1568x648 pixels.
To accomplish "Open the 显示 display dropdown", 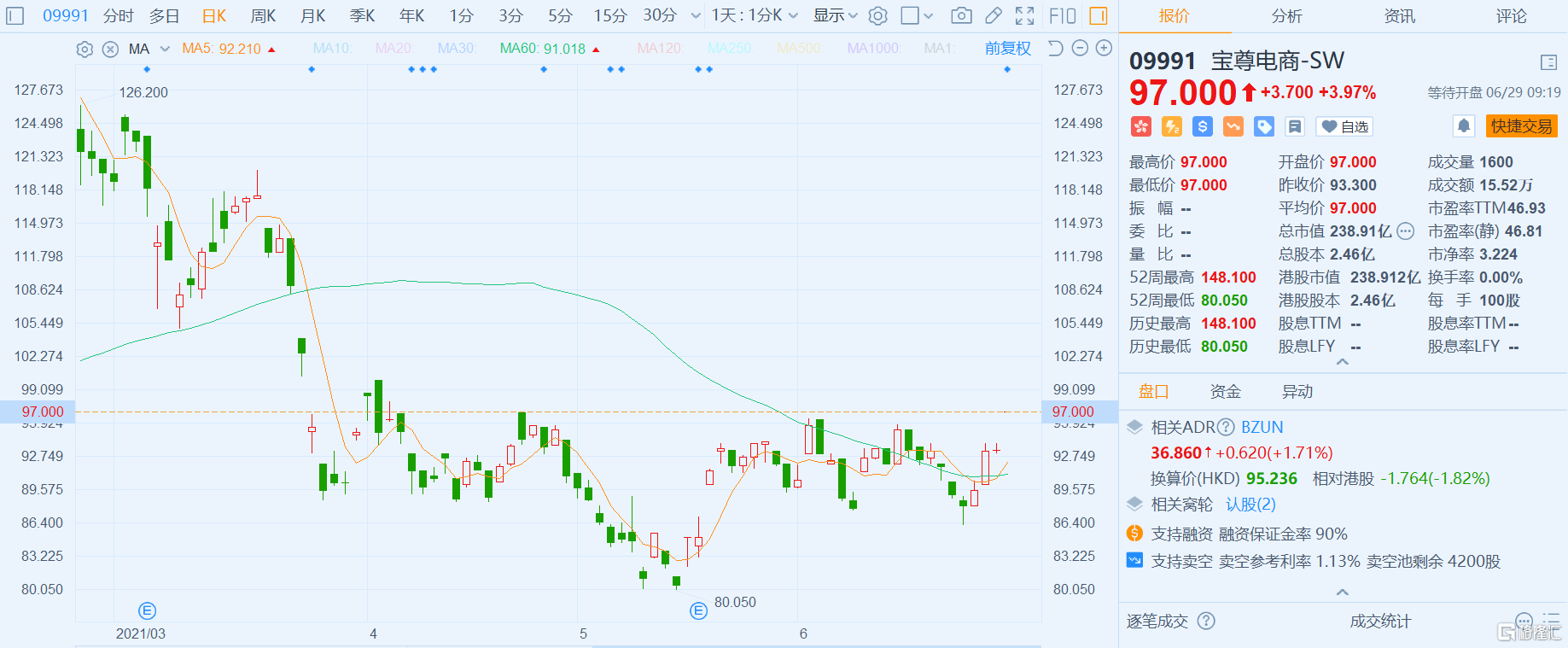I will tap(836, 15).
